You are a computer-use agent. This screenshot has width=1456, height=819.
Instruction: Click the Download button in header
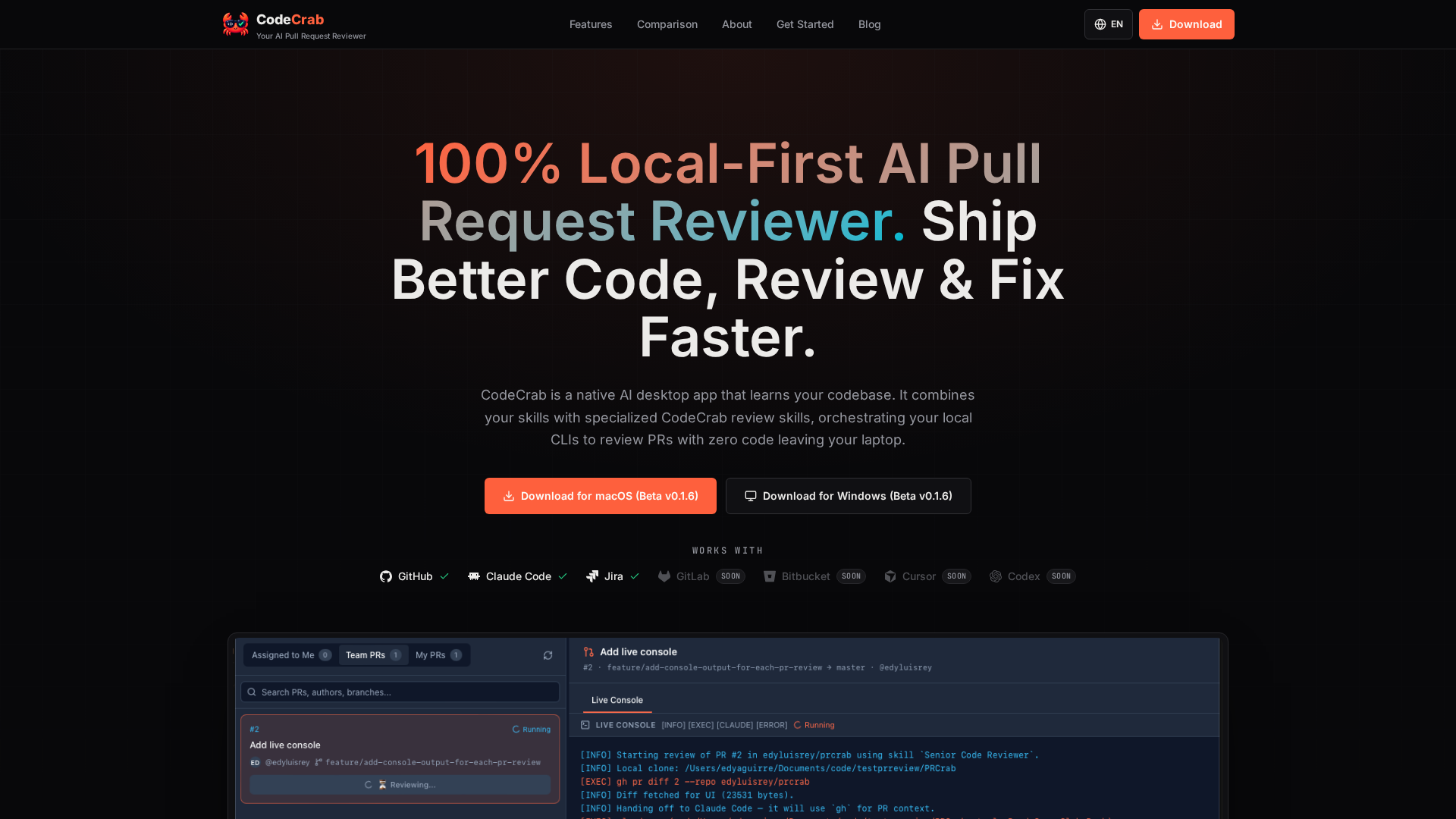[x=1187, y=24]
